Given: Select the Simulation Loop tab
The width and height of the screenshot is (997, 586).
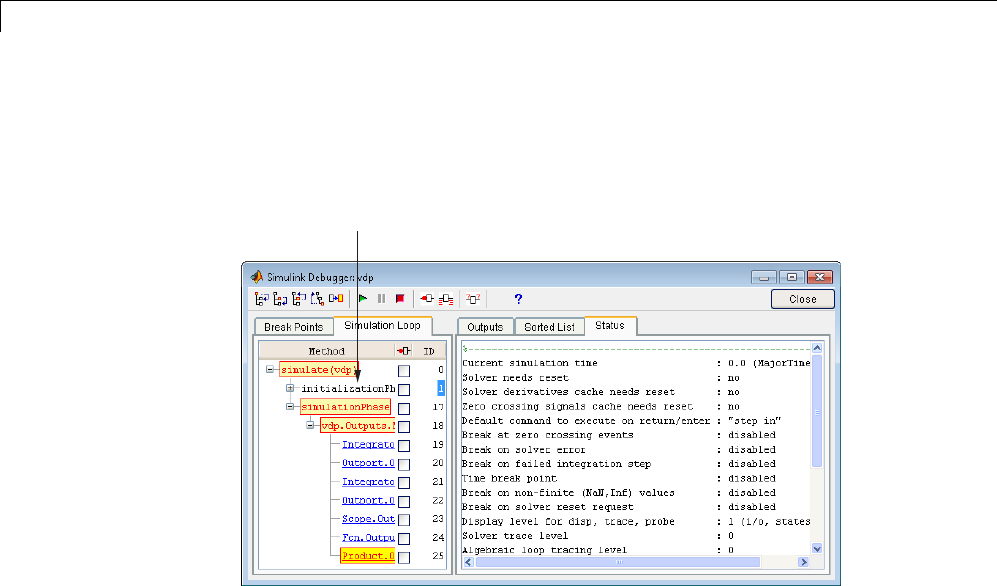Looking at the screenshot, I should [382, 325].
